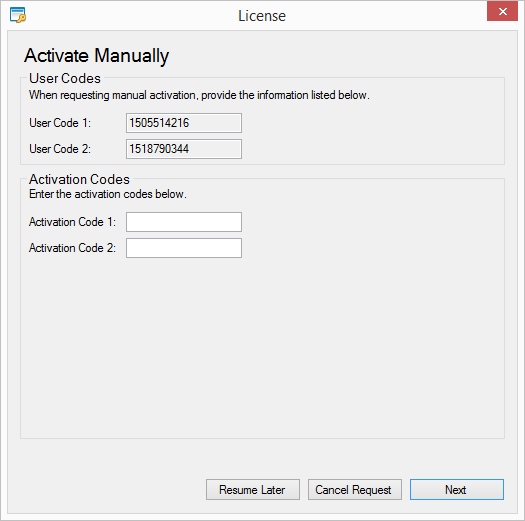Click the Resume Later button
Screen dimensions: 525x521
tap(253, 490)
